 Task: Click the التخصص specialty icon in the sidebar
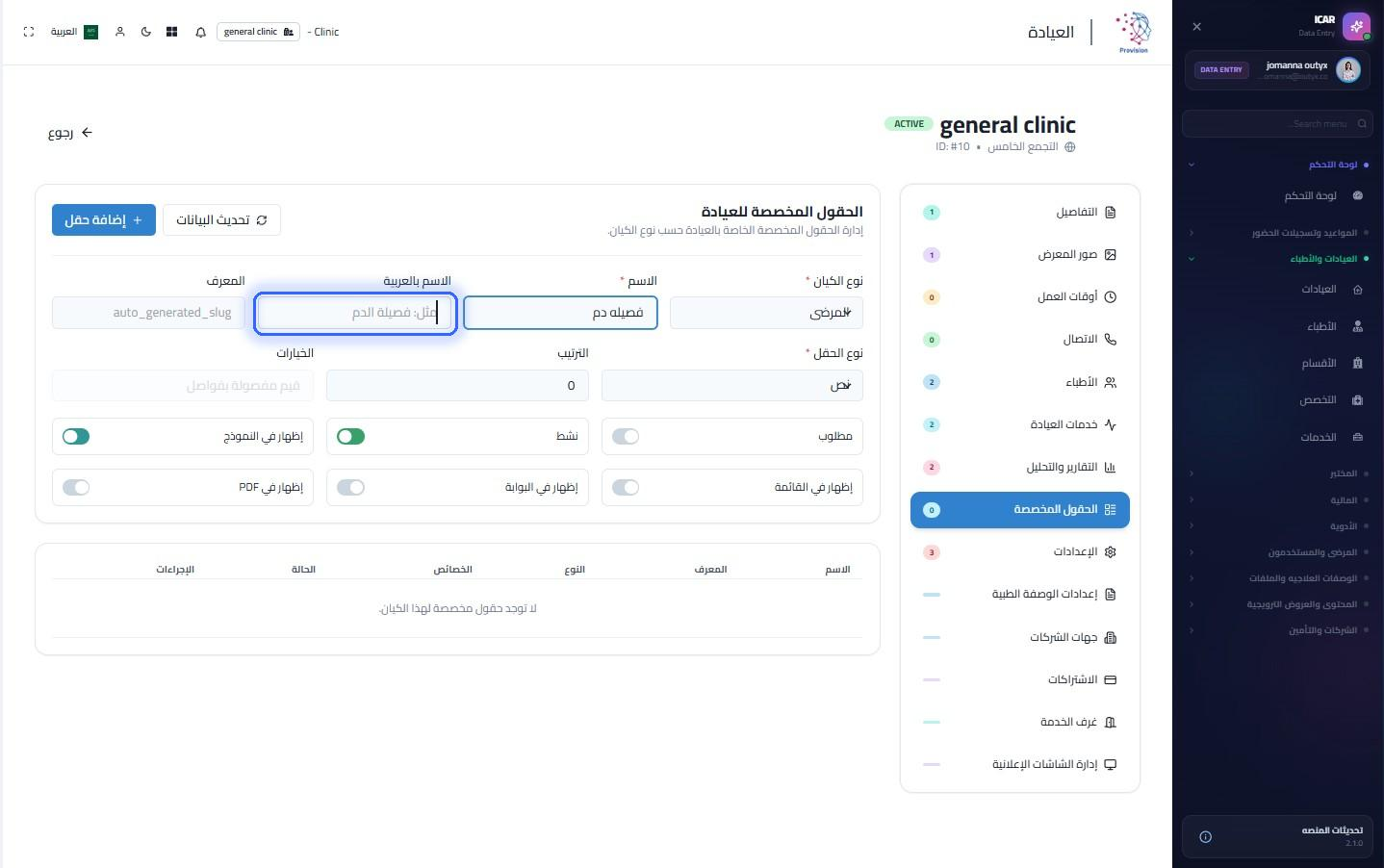point(1358,399)
